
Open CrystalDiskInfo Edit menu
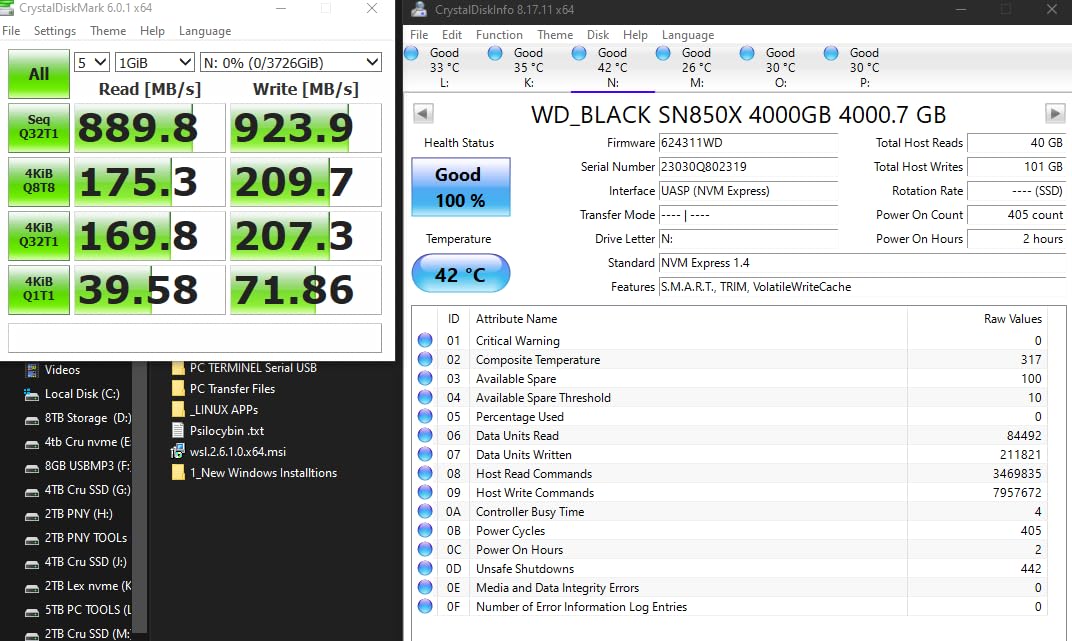click(x=451, y=35)
